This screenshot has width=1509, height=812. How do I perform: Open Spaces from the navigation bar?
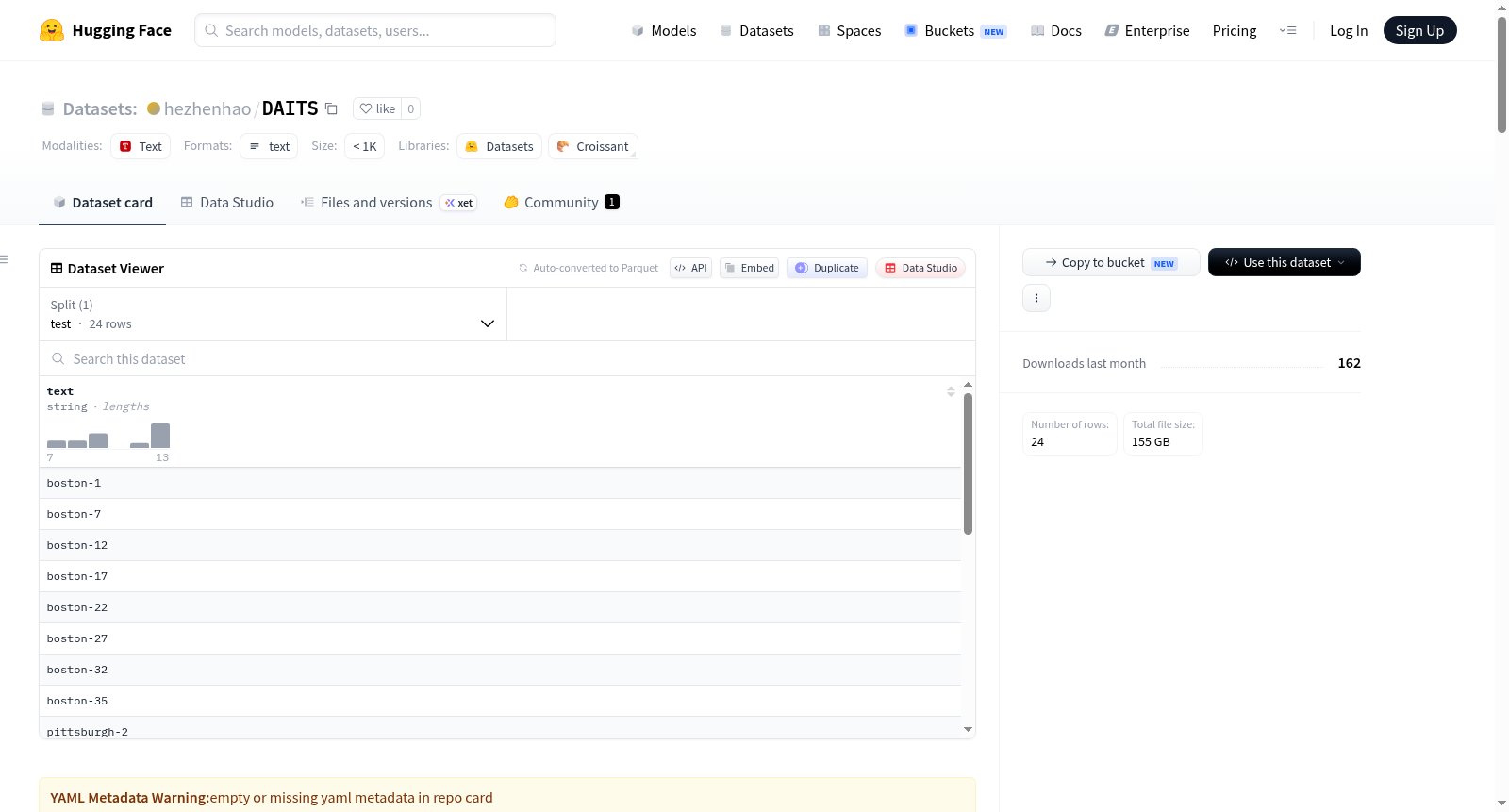[x=849, y=30]
